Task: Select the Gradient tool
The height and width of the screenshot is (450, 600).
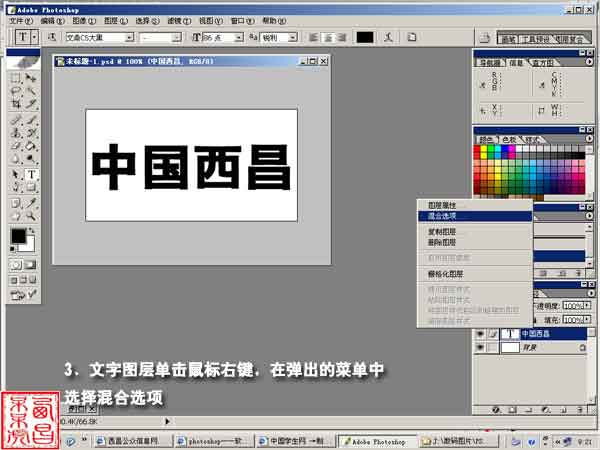Action: 31,146
